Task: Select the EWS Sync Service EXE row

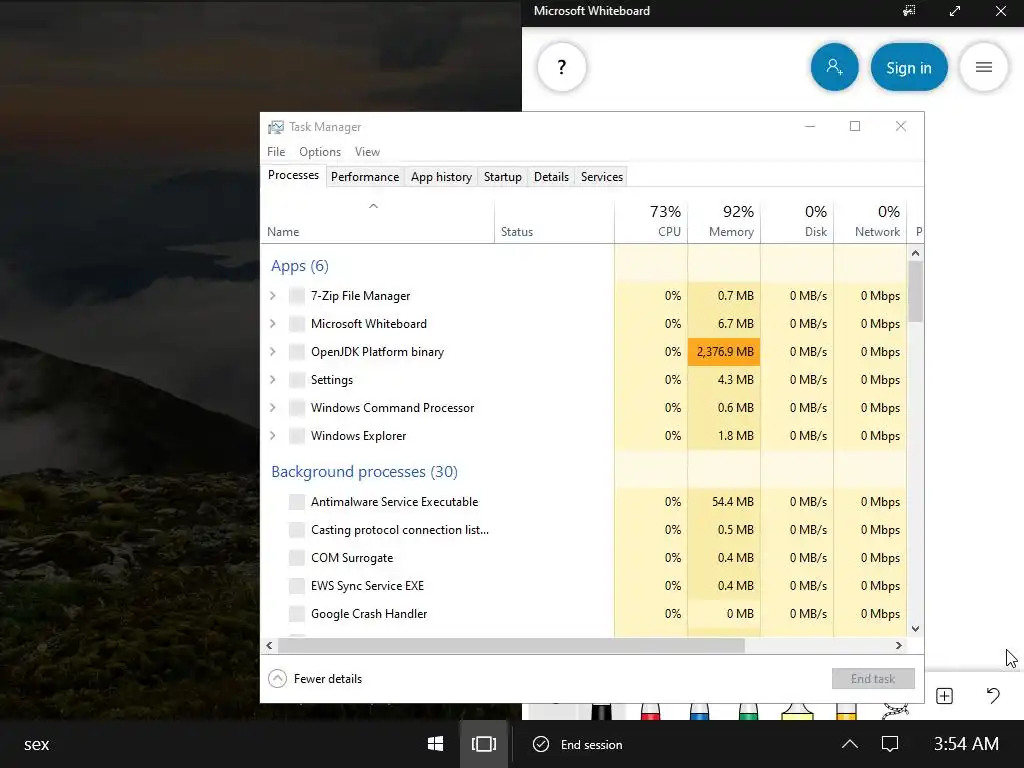Action: point(583,586)
